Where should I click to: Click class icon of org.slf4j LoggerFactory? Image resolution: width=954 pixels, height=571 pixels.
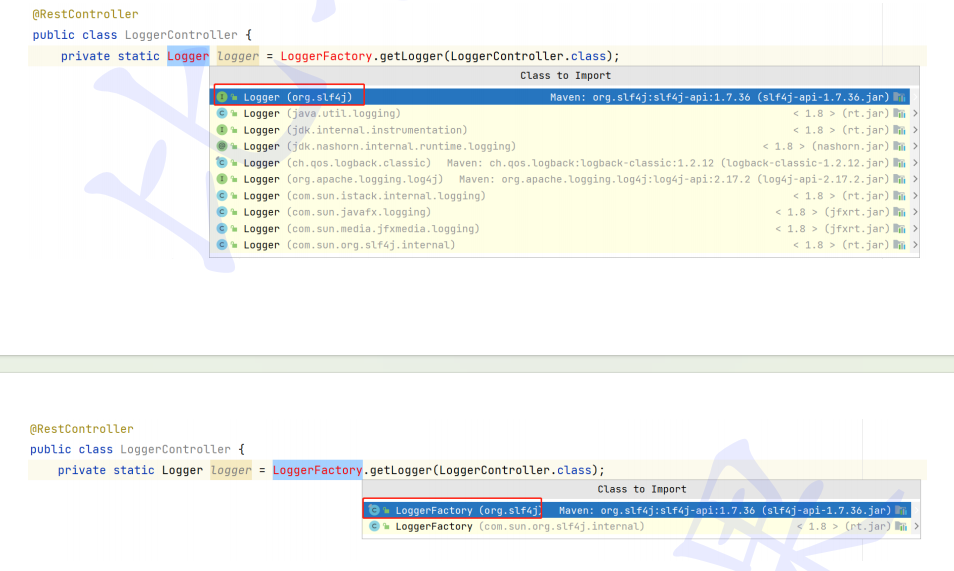374,510
